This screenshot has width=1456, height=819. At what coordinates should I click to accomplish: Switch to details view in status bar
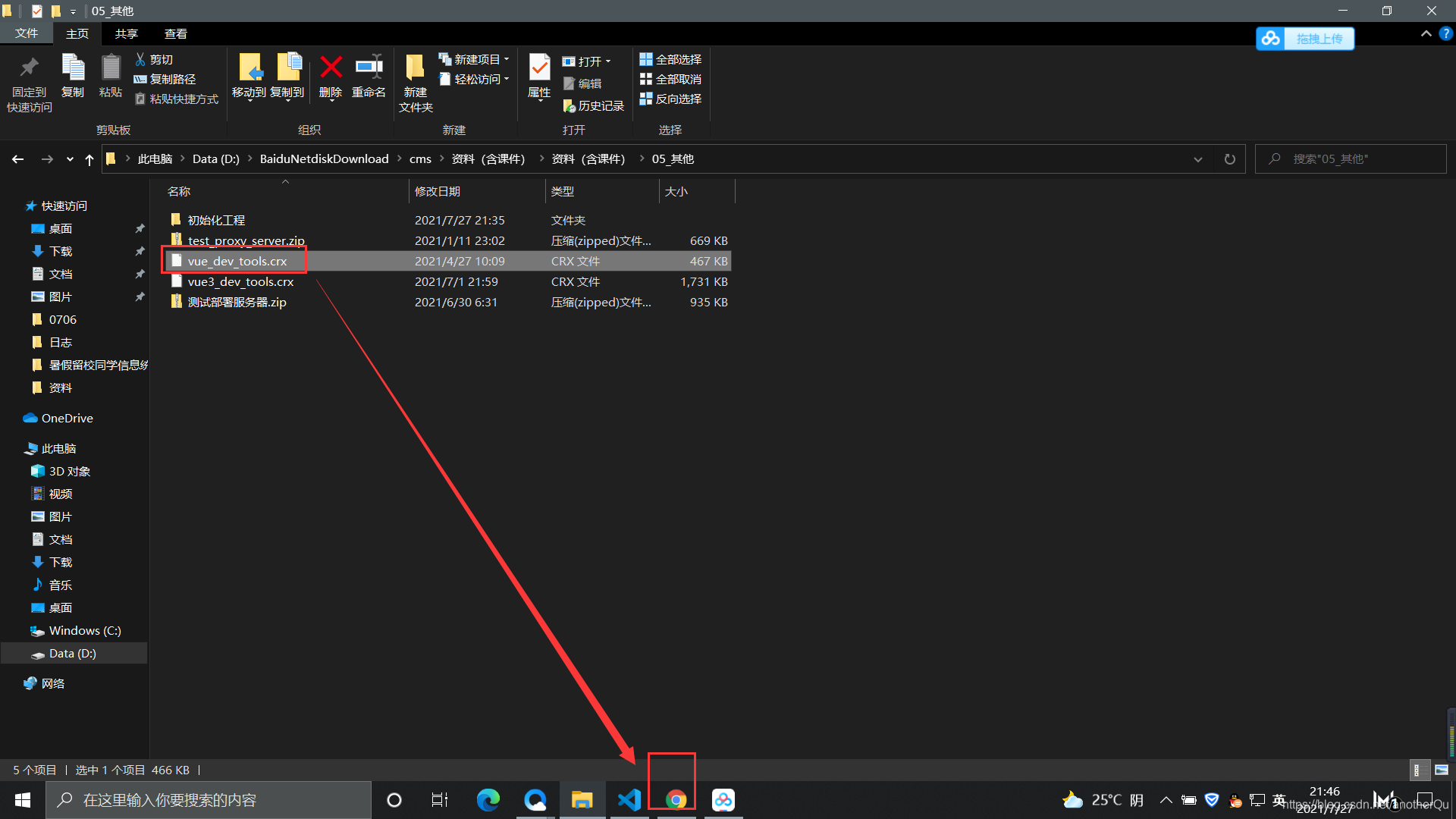click(1418, 770)
